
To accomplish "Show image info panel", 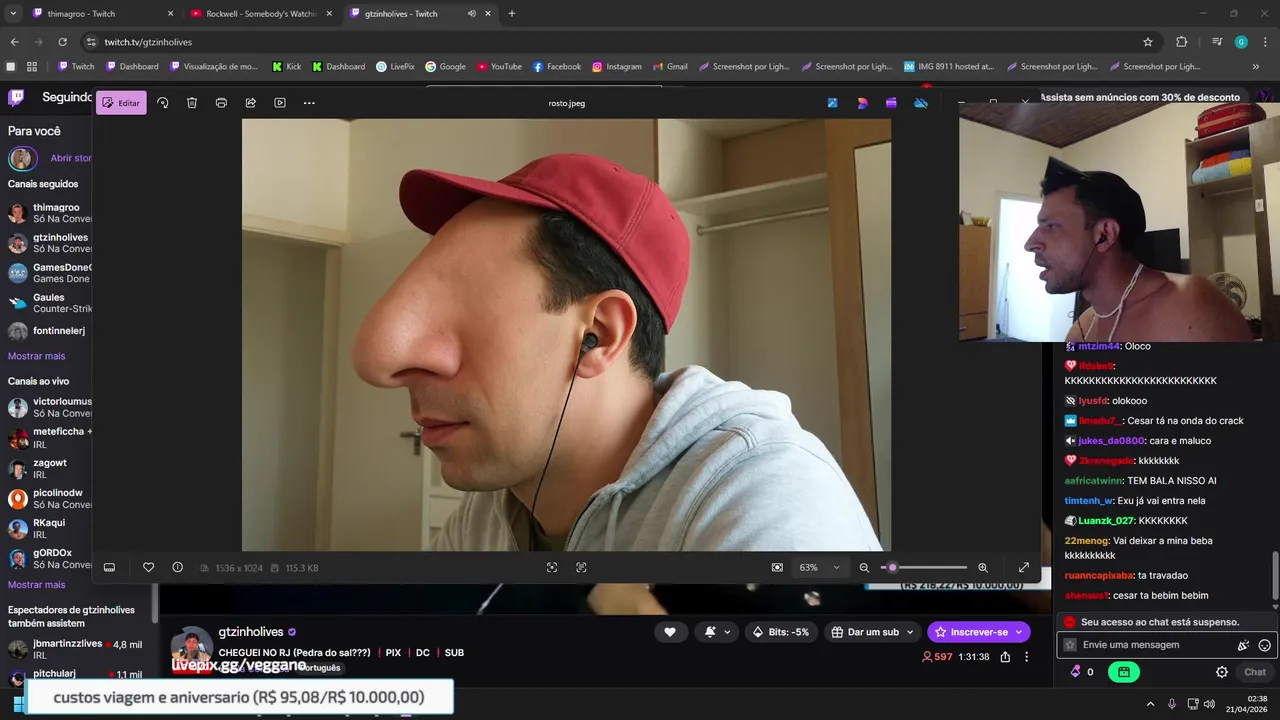I will 177,567.
